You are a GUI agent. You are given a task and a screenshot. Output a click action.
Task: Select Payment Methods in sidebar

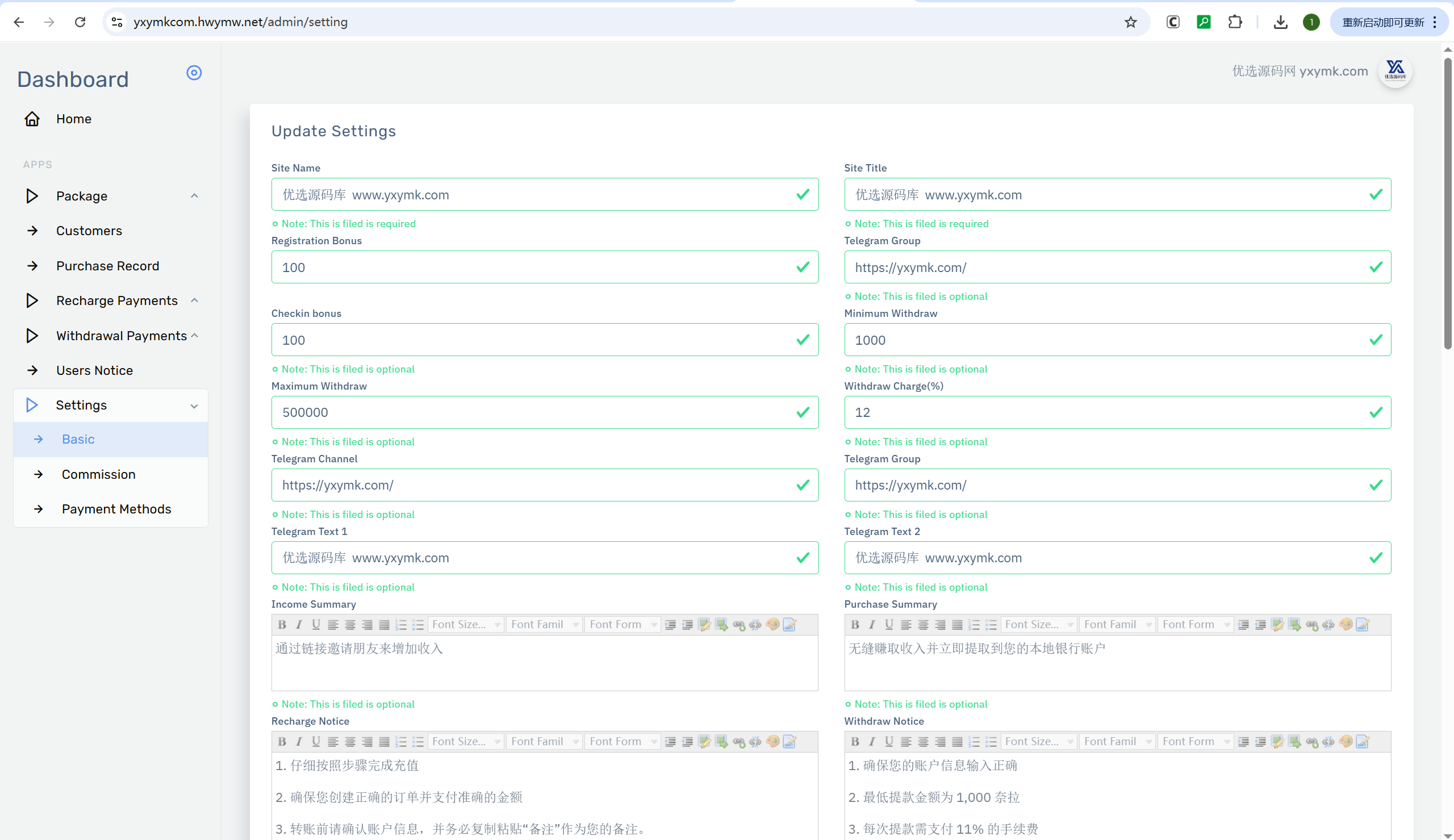116,509
